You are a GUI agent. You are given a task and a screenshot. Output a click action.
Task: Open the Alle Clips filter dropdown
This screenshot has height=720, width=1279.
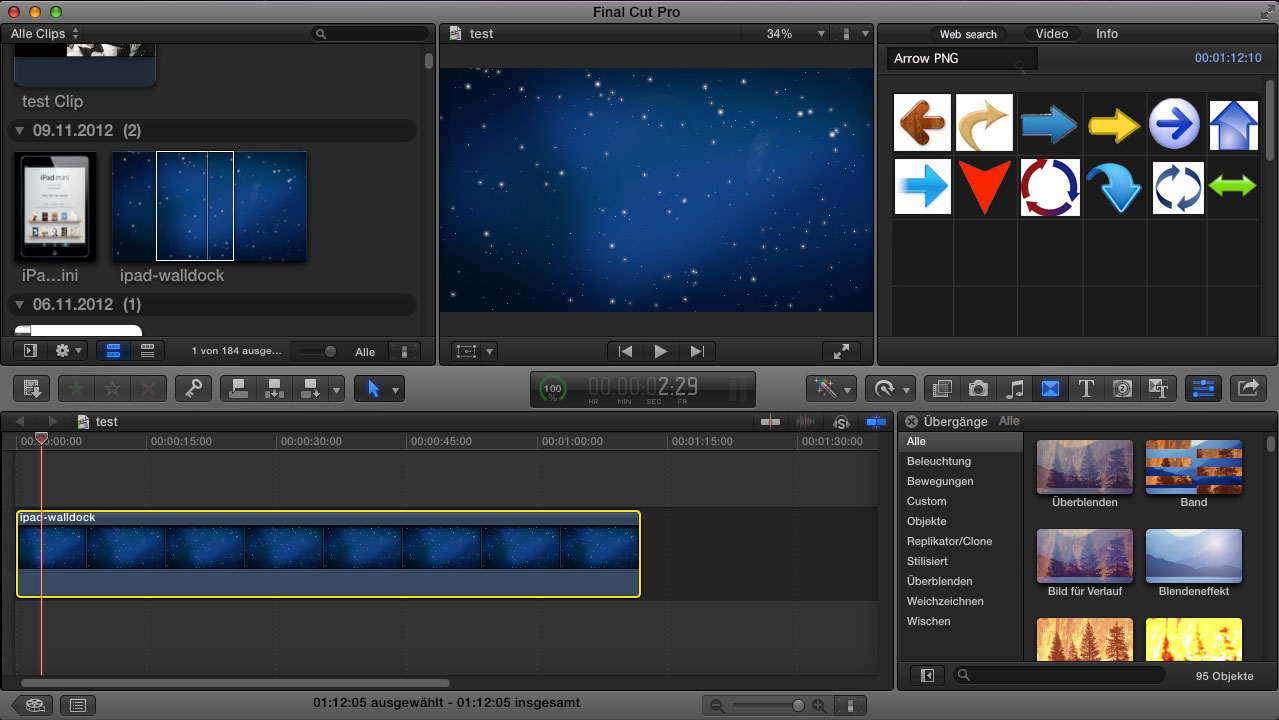pyautogui.click(x=44, y=34)
